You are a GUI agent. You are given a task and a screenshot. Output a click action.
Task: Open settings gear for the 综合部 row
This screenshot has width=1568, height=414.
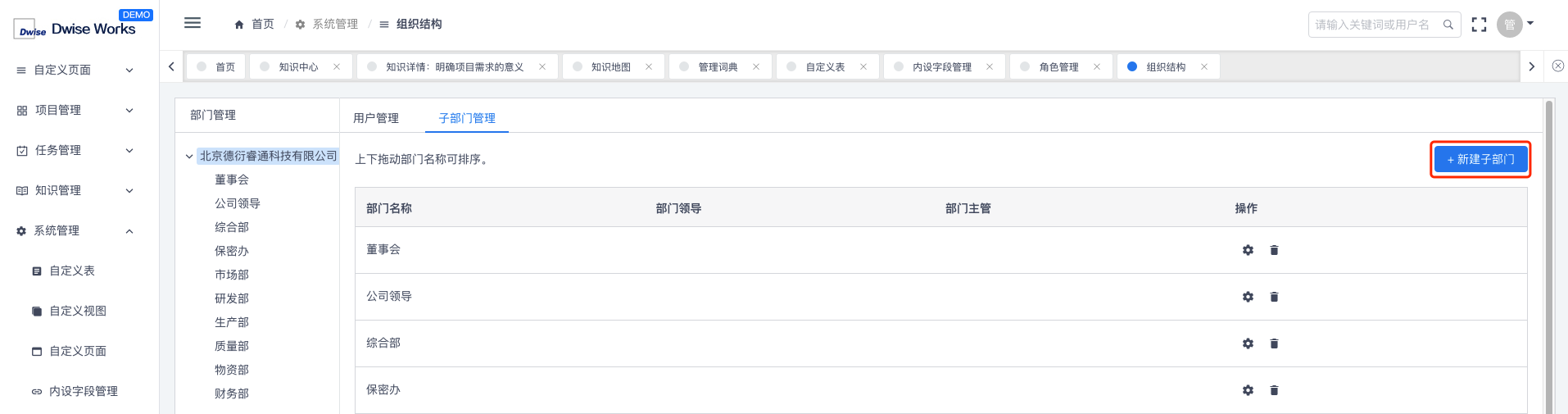[1248, 343]
